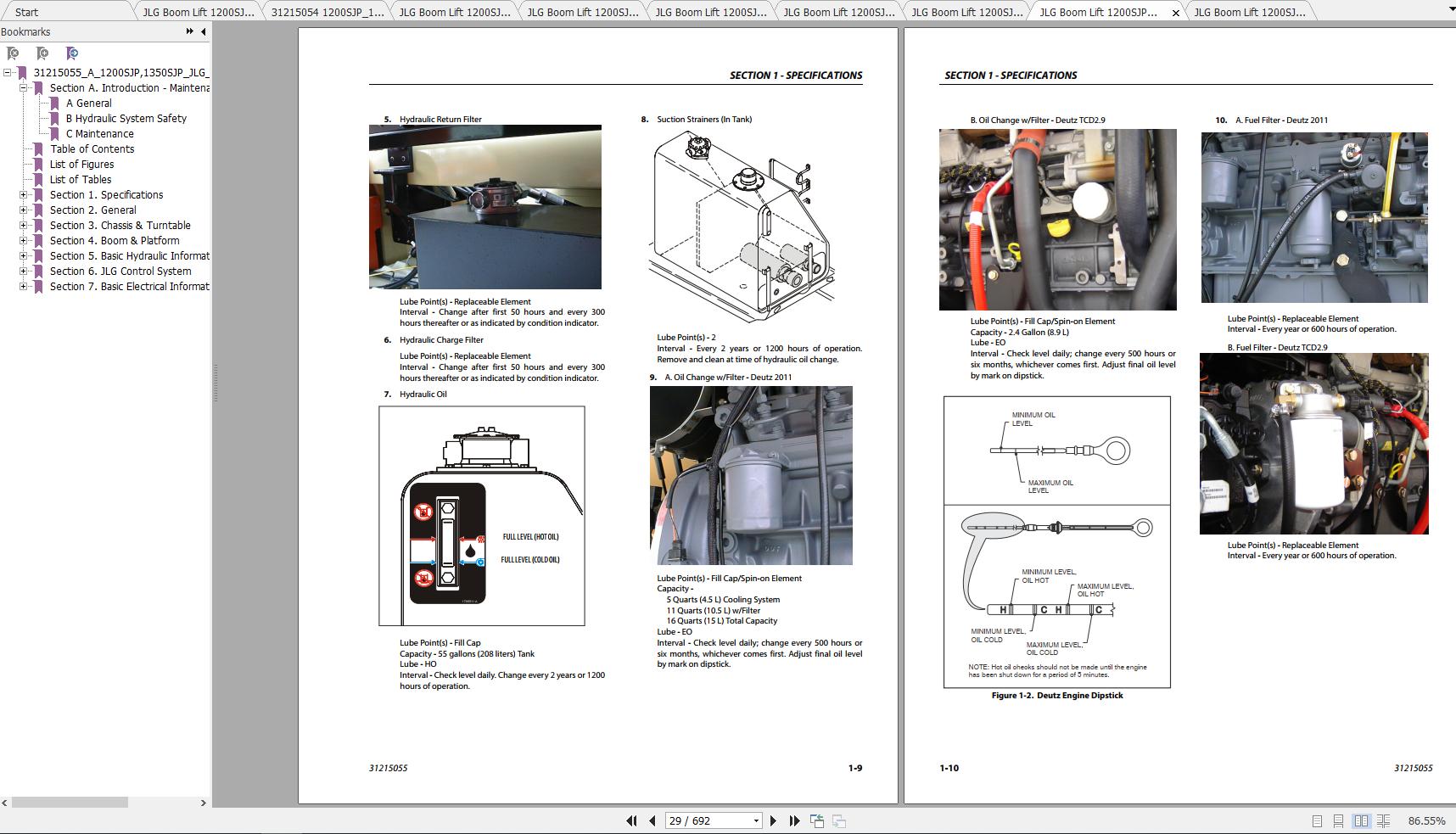Click the bookmarks panel horizontal scrollbar

pos(70,802)
